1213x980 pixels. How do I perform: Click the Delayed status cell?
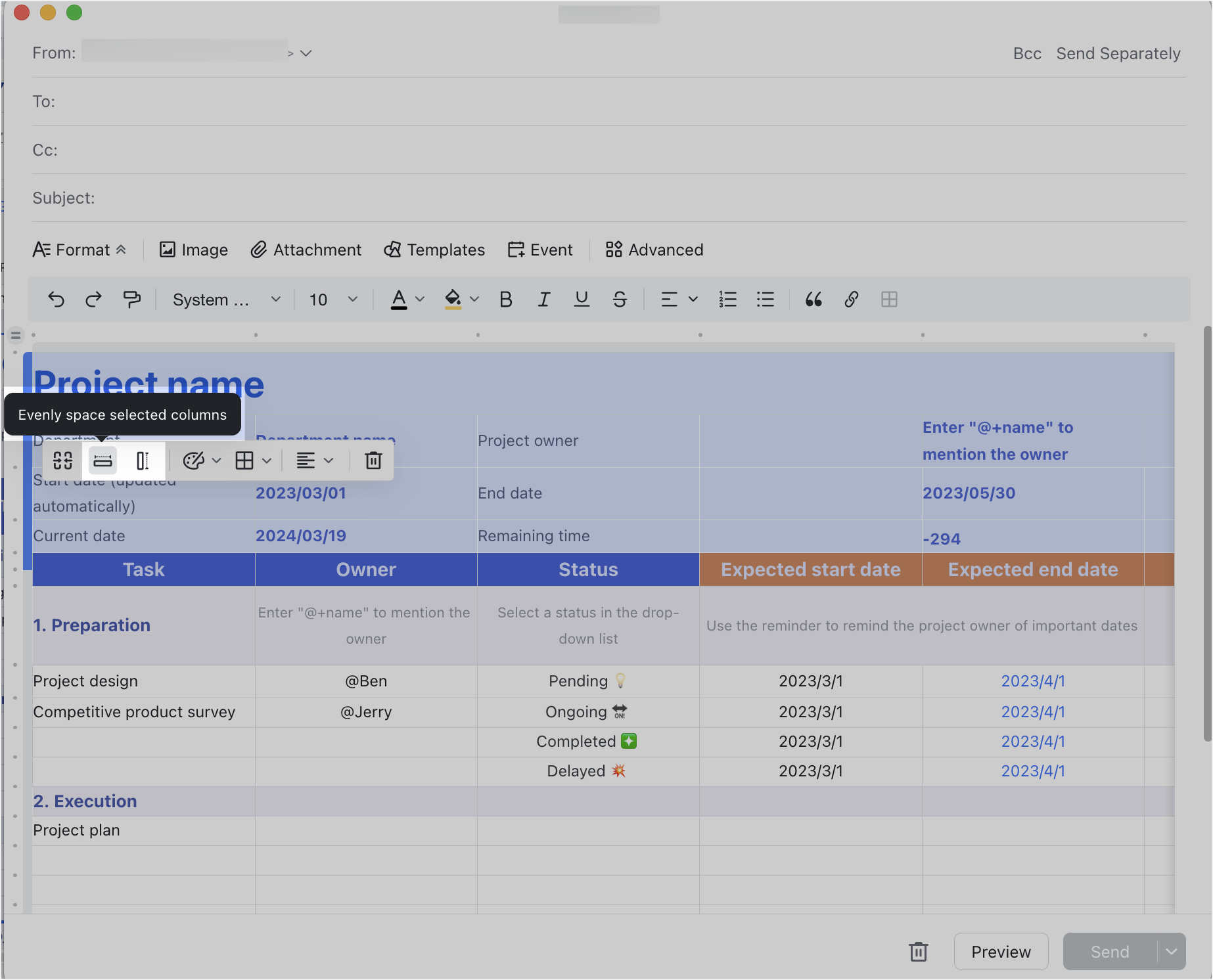[588, 771]
